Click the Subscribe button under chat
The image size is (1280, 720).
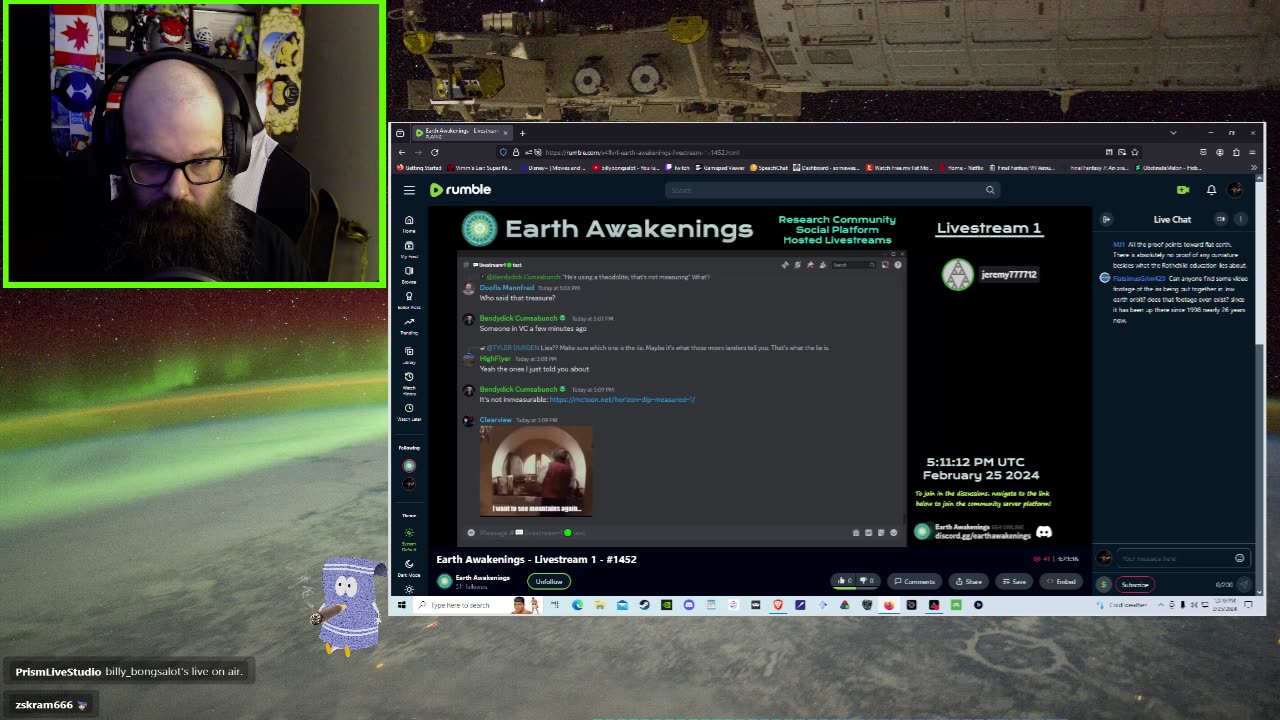coord(1135,585)
